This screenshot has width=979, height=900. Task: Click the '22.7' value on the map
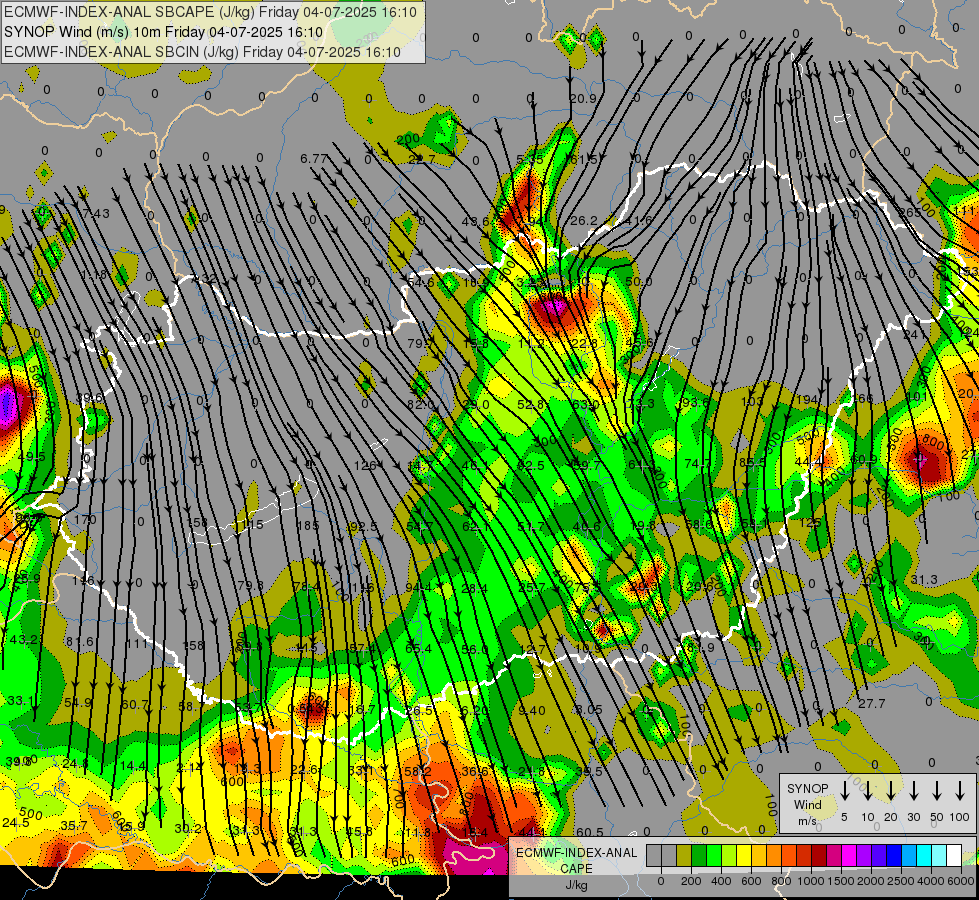[421, 159]
